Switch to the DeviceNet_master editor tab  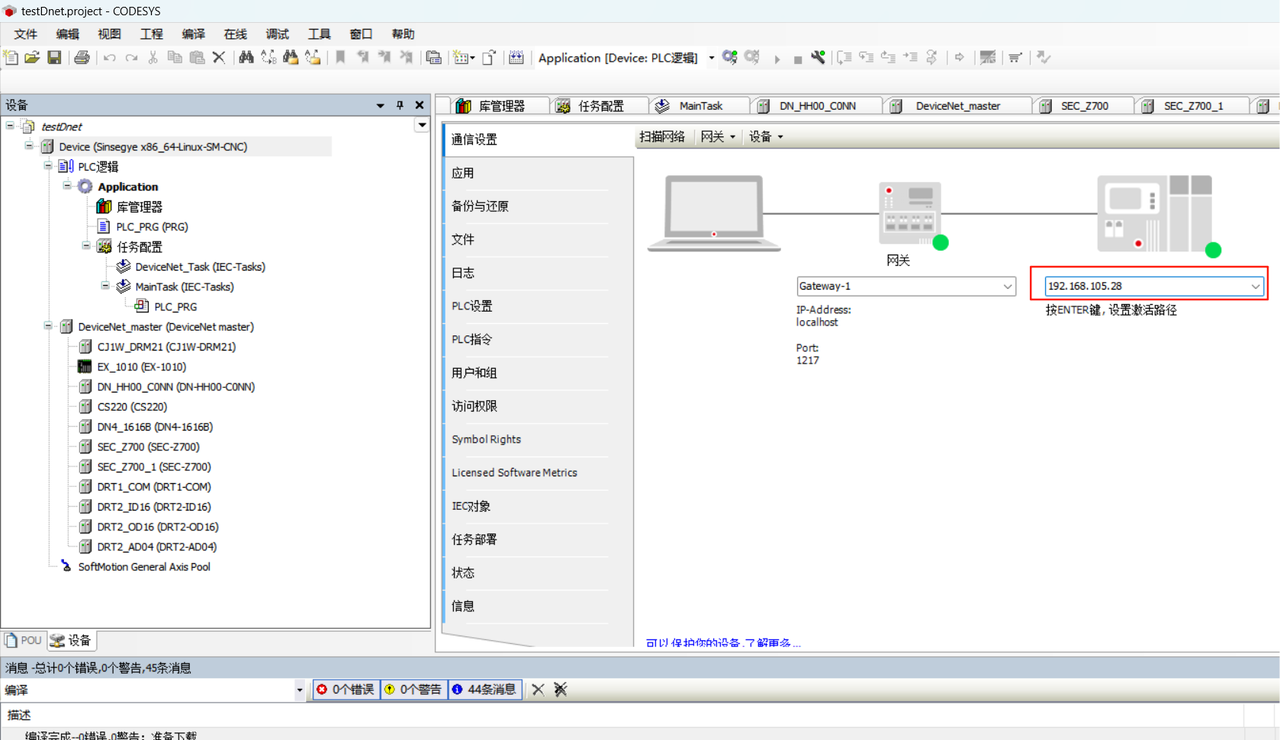point(956,106)
